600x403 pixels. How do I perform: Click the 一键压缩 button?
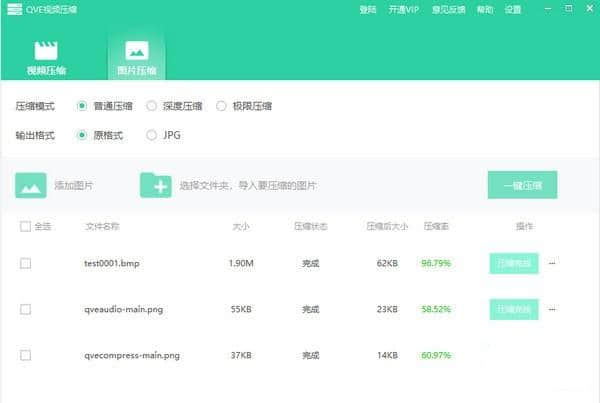(522, 185)
